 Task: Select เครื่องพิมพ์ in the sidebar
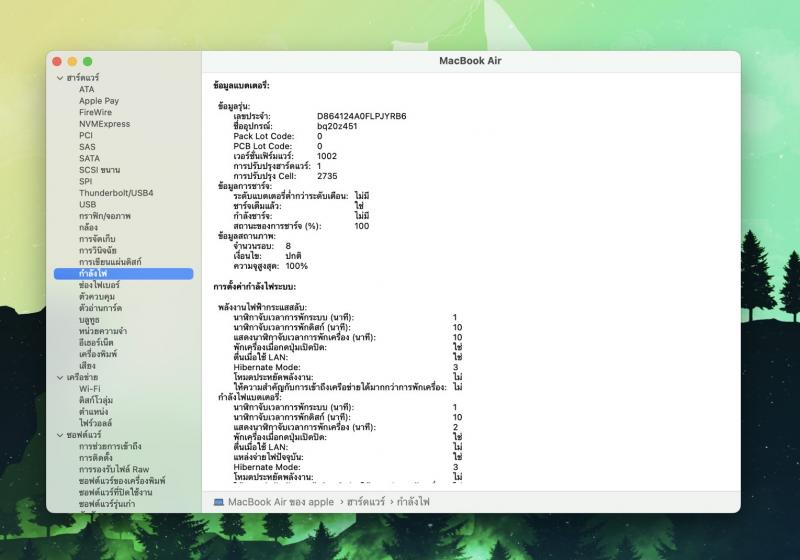point(98,354)
